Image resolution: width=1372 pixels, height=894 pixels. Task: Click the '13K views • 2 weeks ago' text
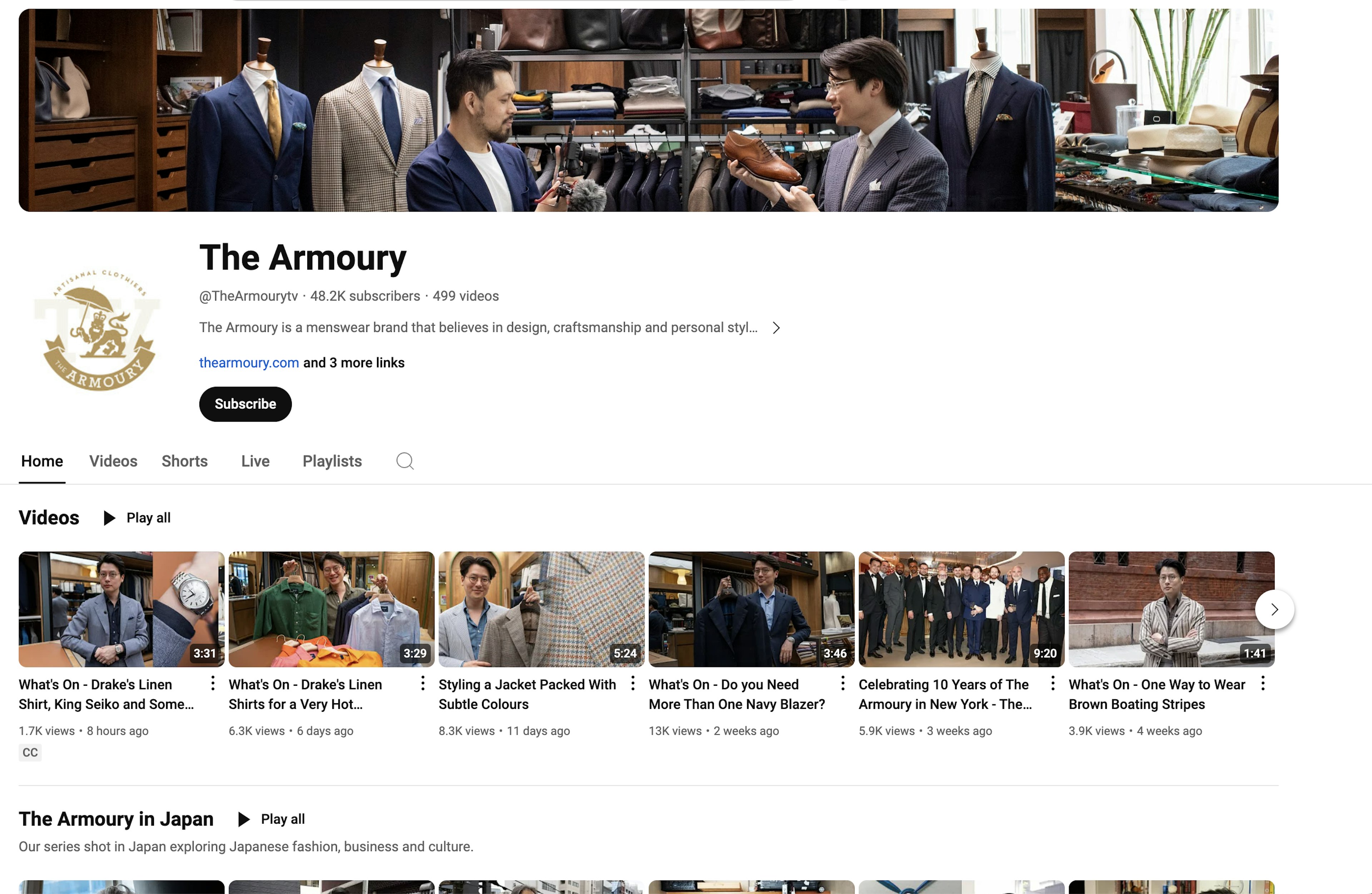(x=714, y=731)
